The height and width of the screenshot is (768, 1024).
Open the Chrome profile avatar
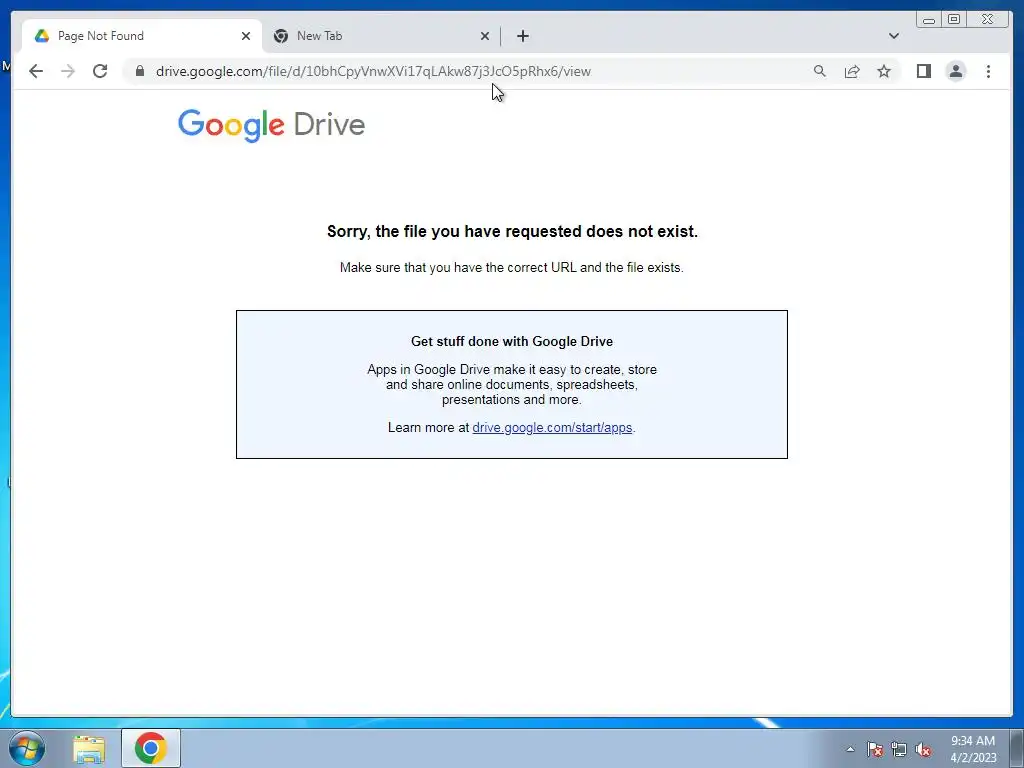pos(955,71)
